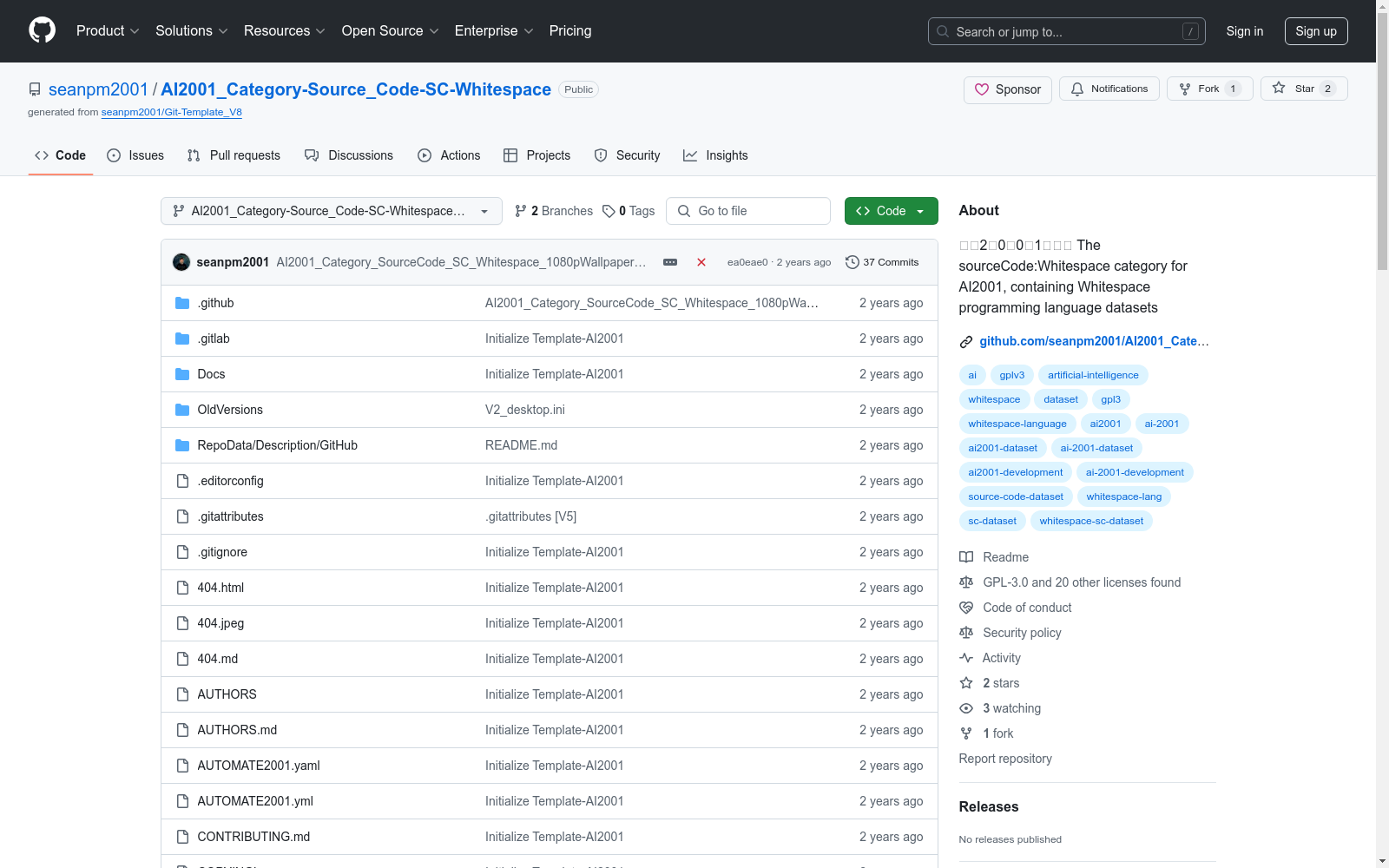Open AUTOMATE2001.yaml file
The width and height of the screenshot is (1389, 868).
[x=259, y=766]
